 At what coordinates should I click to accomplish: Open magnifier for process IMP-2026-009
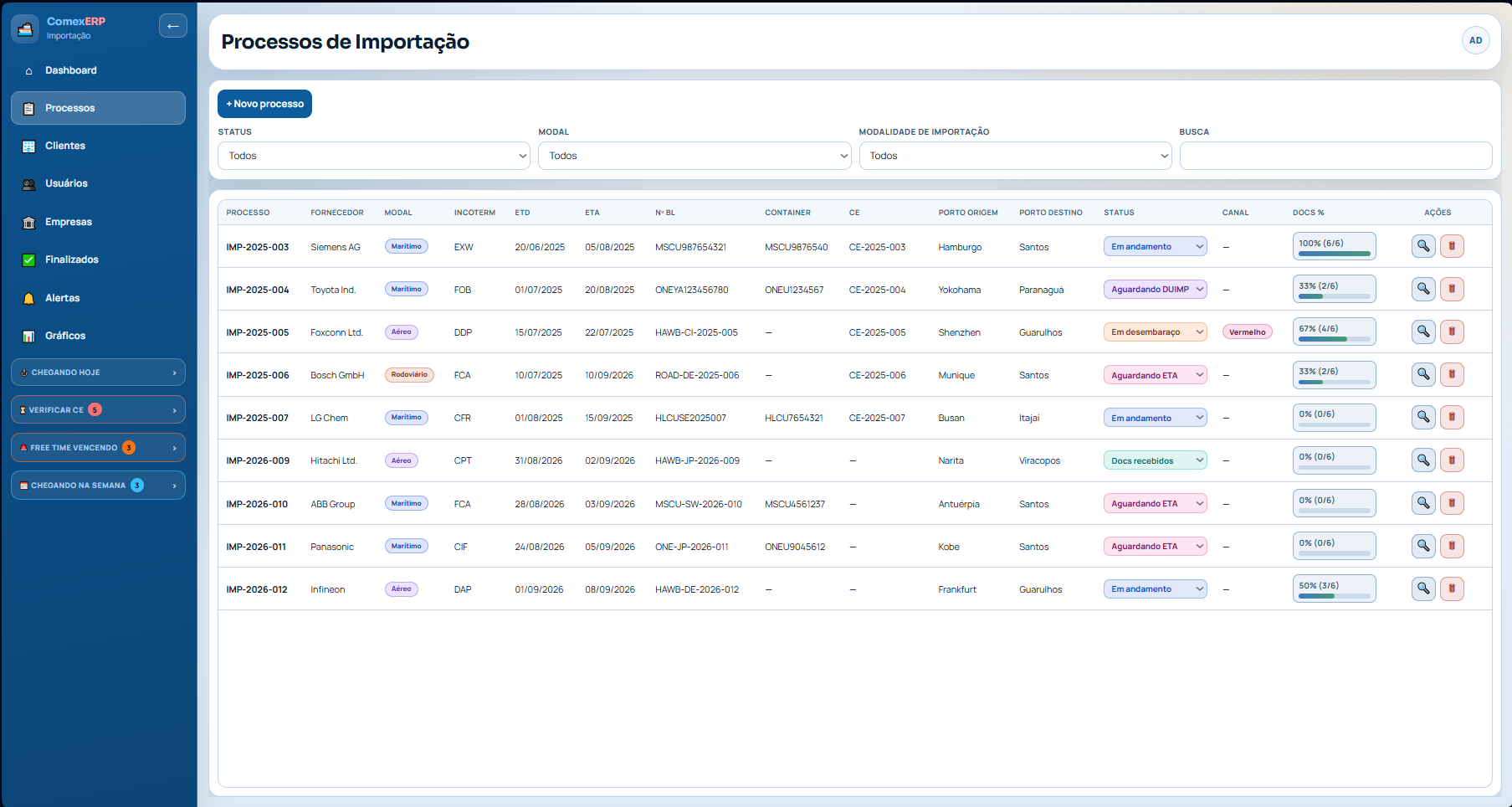1423,460
